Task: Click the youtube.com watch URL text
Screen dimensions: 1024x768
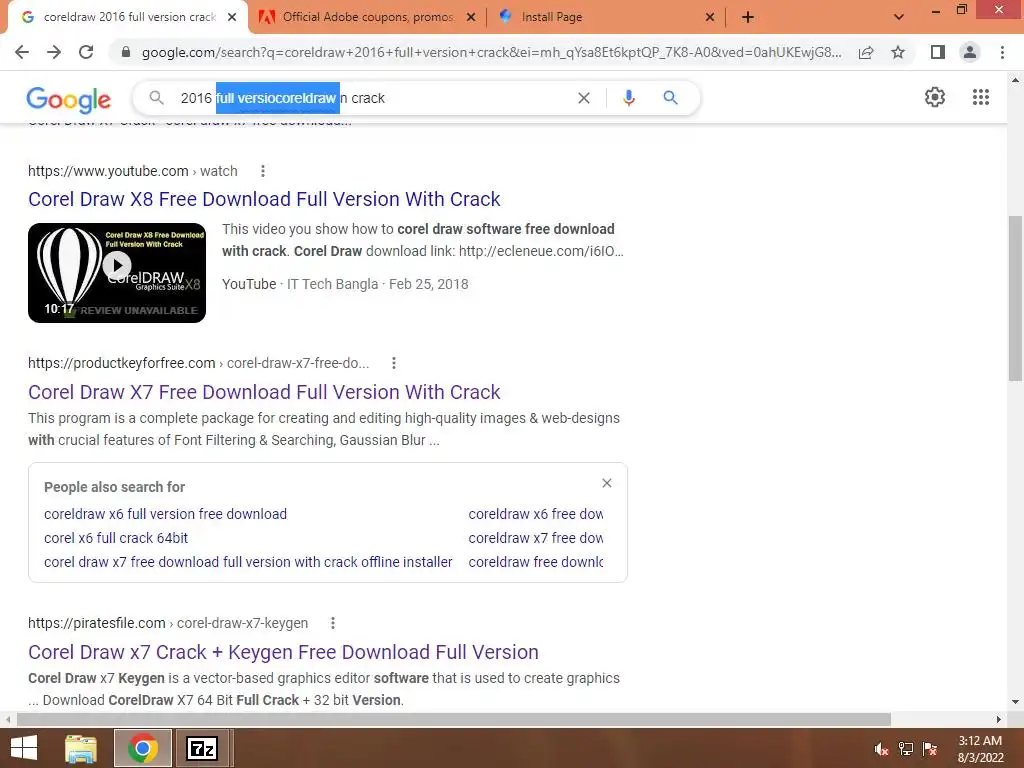Action: 133,171
